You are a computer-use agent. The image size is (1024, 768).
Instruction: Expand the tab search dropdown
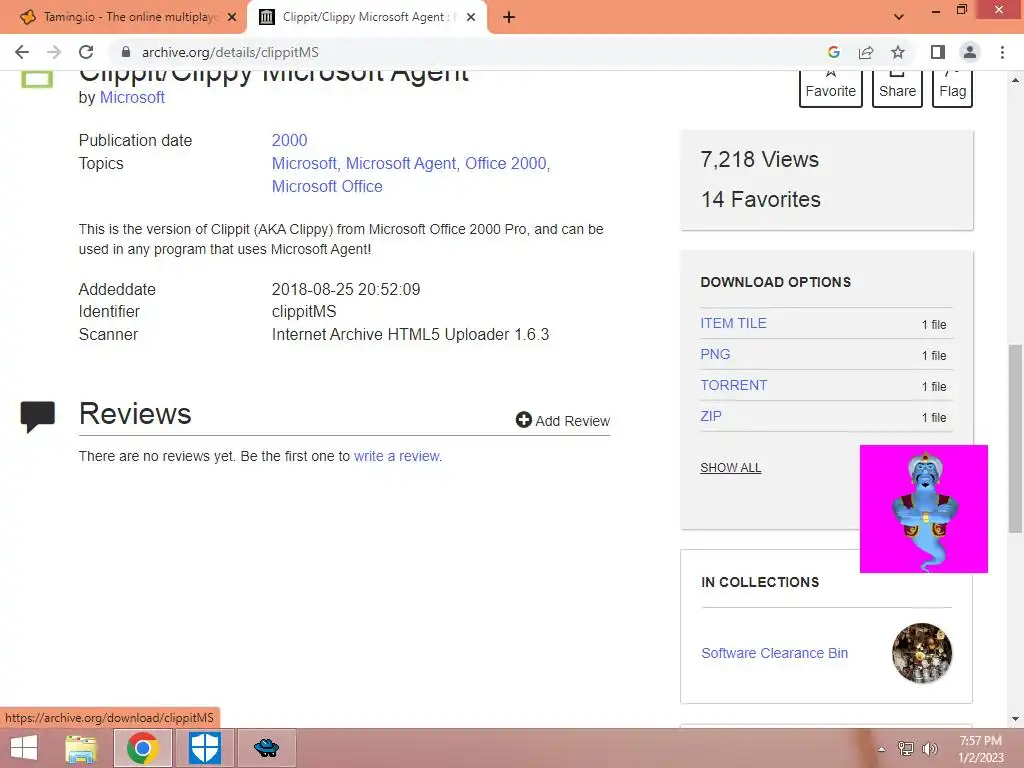coord(899,17)
